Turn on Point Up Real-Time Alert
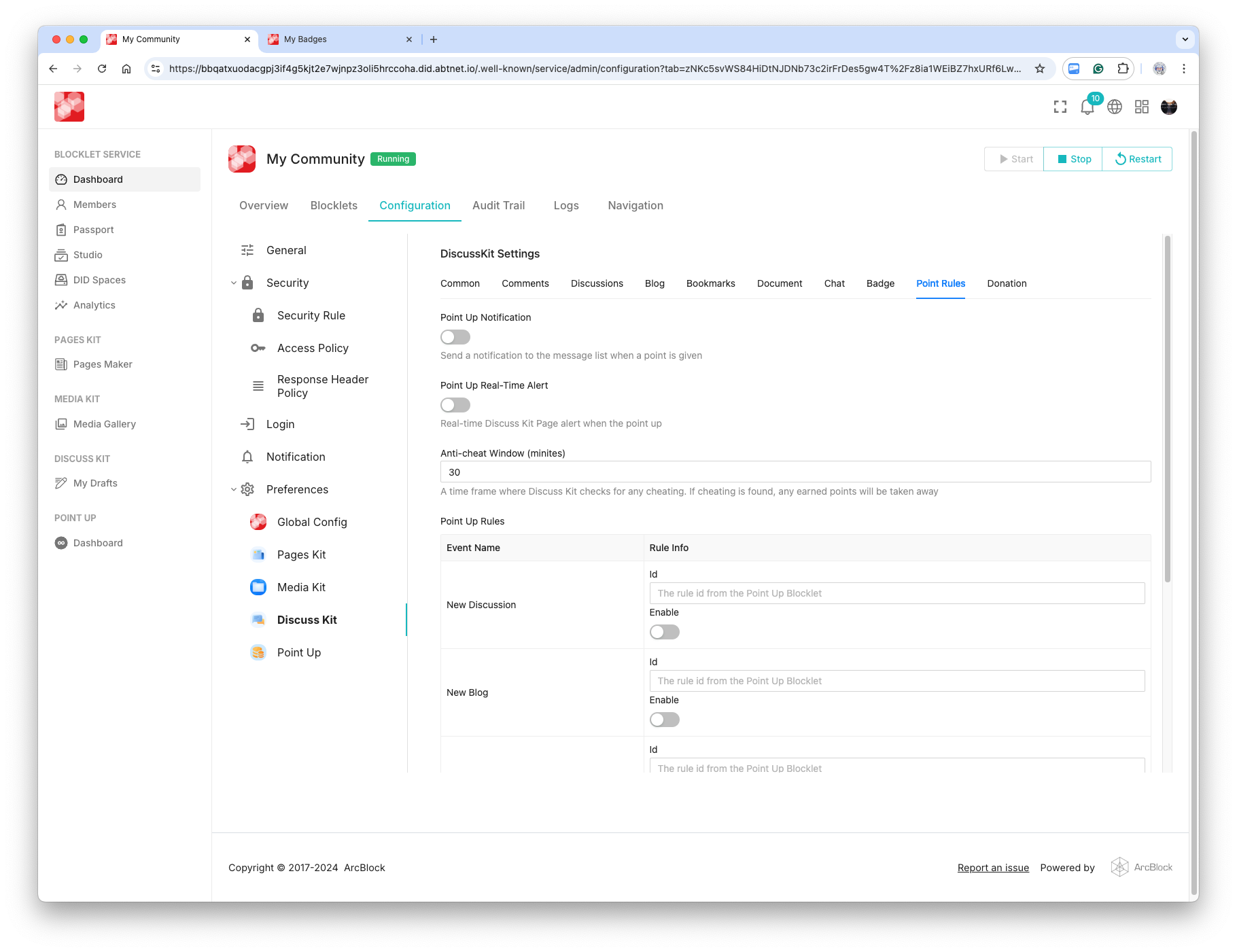Viewport: 1237px width, 952px height. click(x=455, y=405)
